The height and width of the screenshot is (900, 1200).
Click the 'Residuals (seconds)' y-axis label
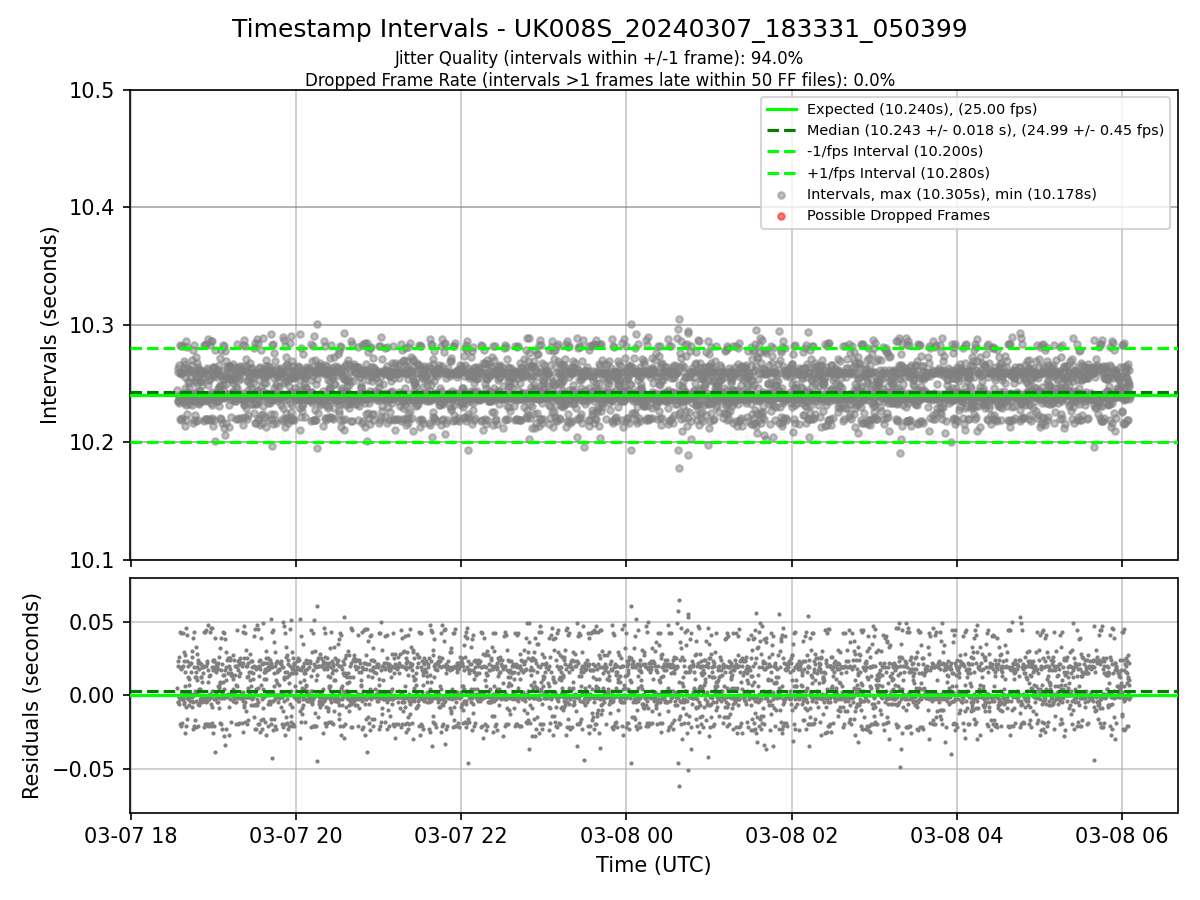32,696
